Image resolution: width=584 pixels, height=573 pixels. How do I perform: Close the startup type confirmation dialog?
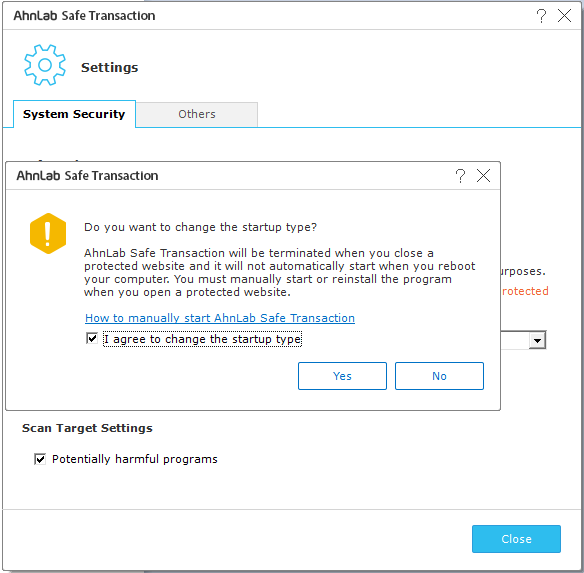[483, 175]
